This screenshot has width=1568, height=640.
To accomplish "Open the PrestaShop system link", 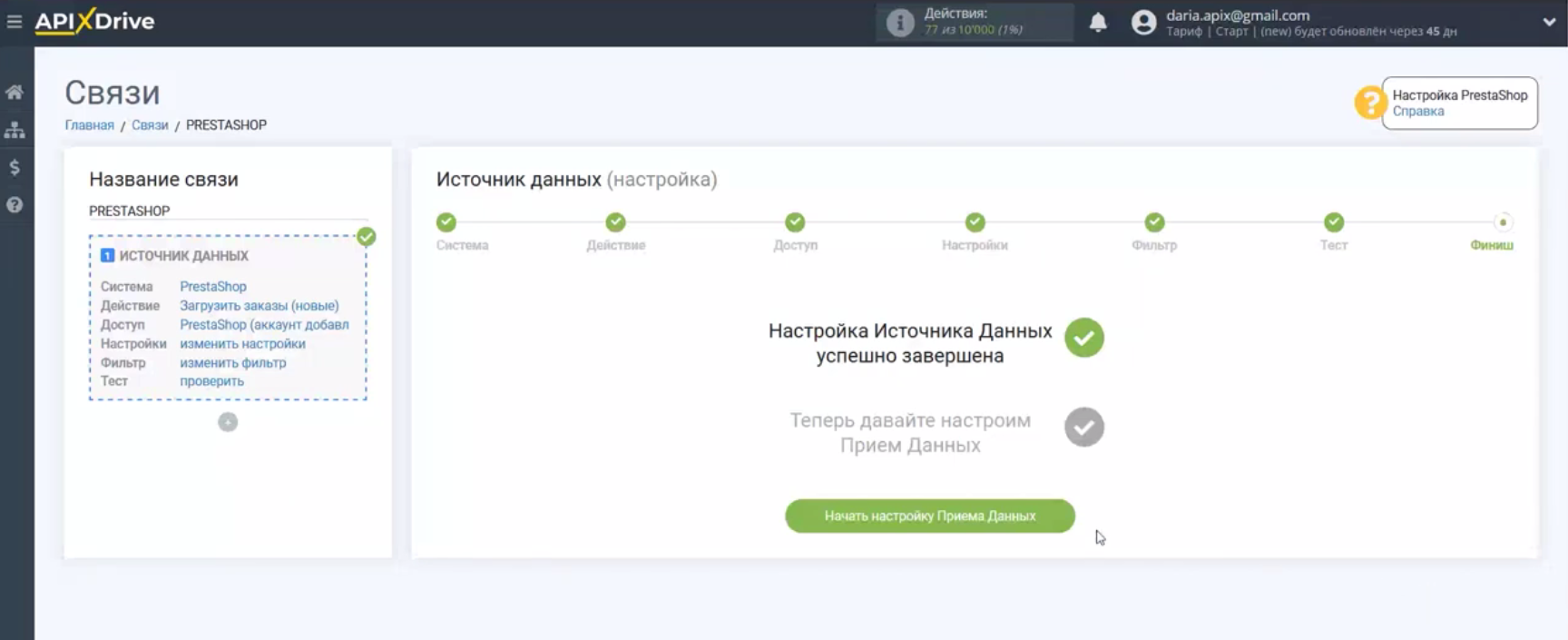I will tap(213, 287).
